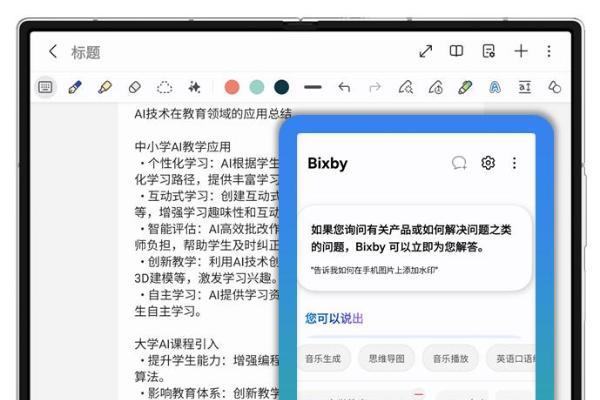Screen dimensions: 600x400
Task: Pick the coral red pen color
Action: pos(232,87)
